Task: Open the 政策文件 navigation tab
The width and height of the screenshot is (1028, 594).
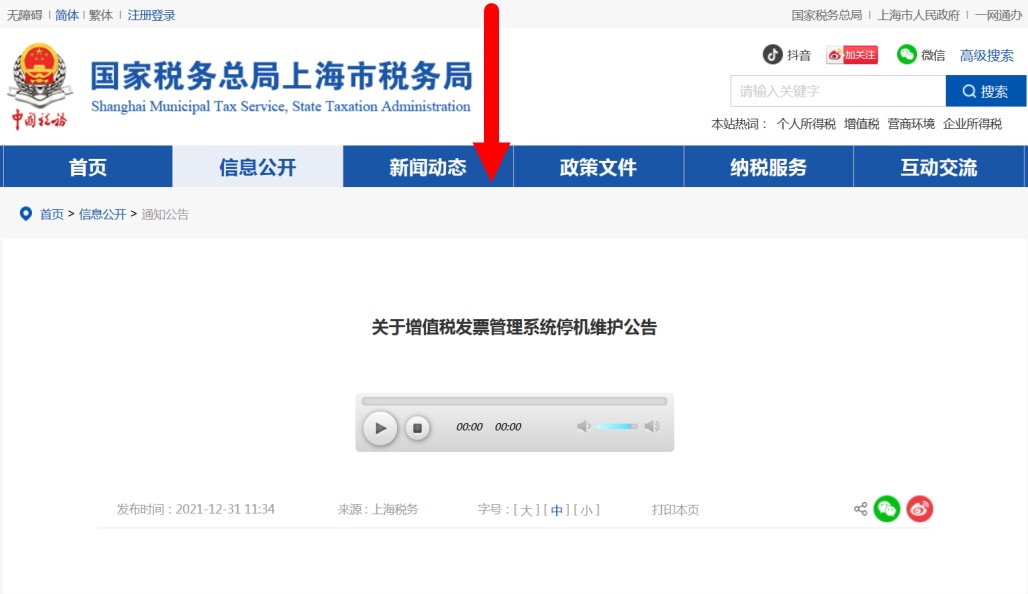Action: click(x=598, y=167)
